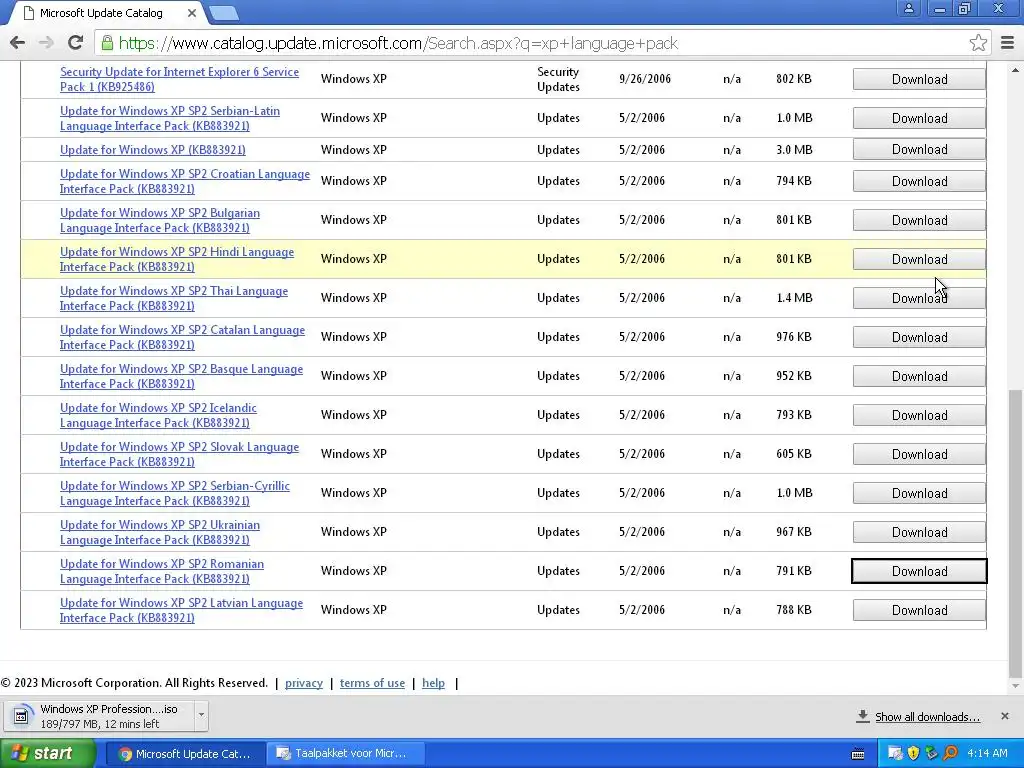Download the Croatian Language Interface Pack

pos(919,182)
